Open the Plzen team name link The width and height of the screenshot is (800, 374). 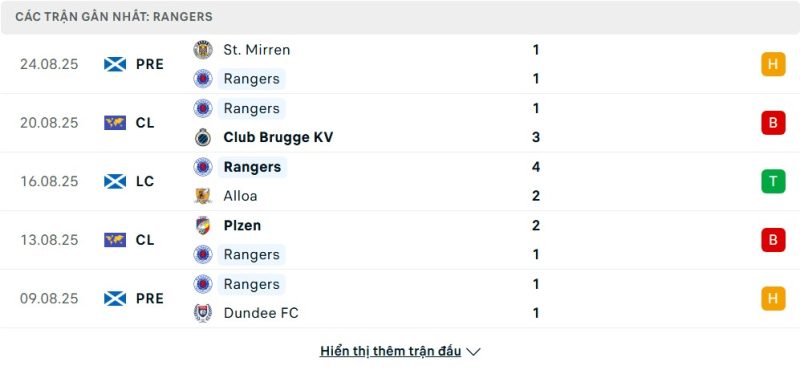(242, 226)
